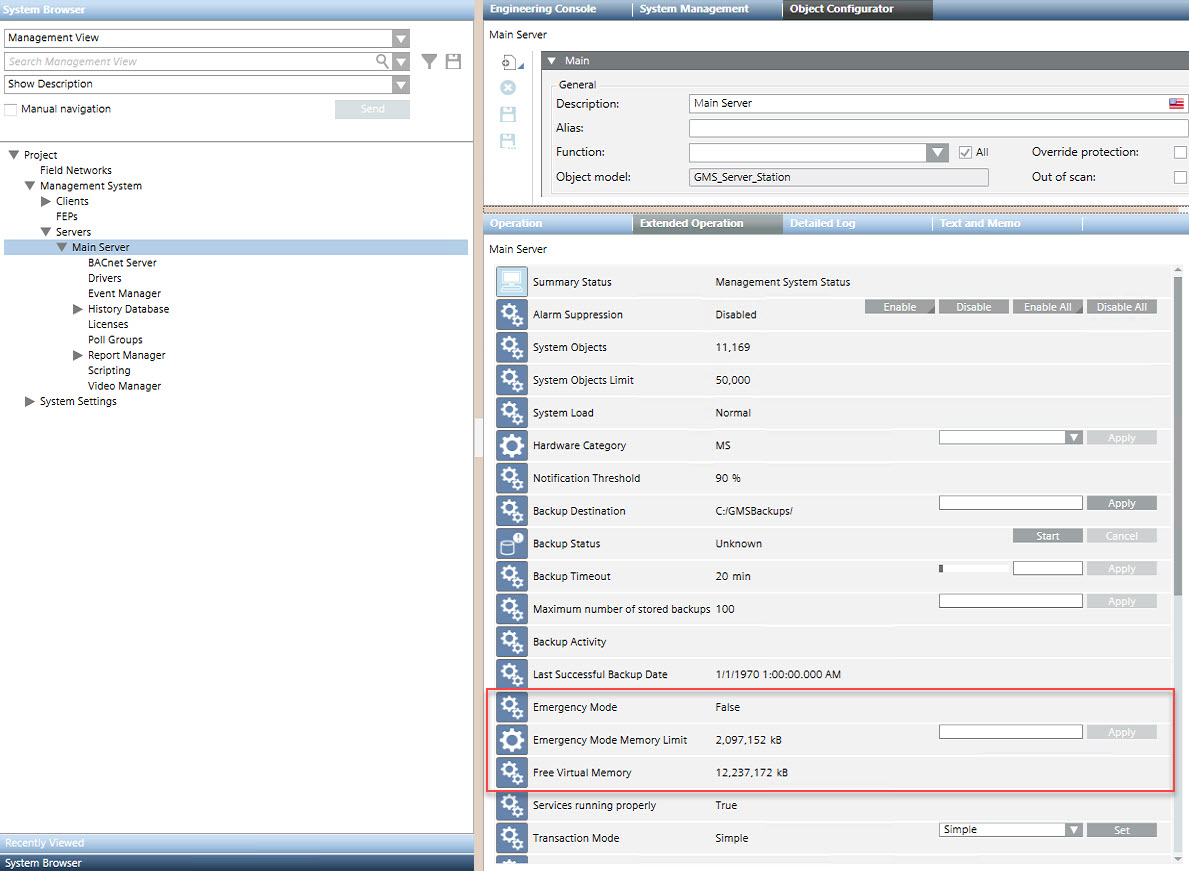
Task: Click the save-search floppy icon beside filter
Action: tap(453, 61)
